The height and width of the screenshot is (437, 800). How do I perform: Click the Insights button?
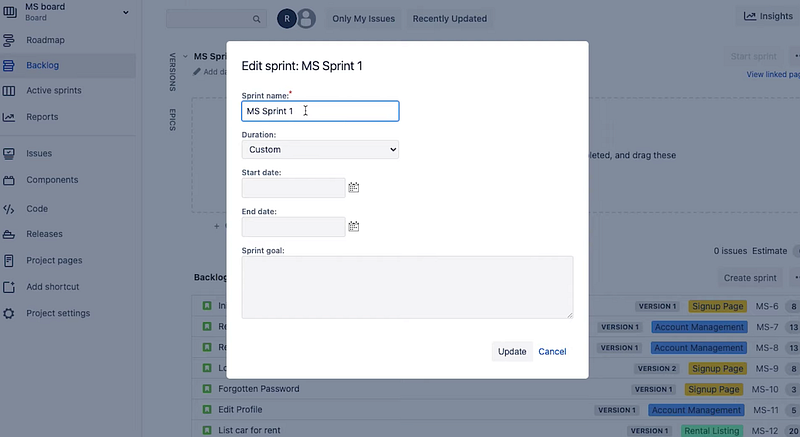pos(768,16)
